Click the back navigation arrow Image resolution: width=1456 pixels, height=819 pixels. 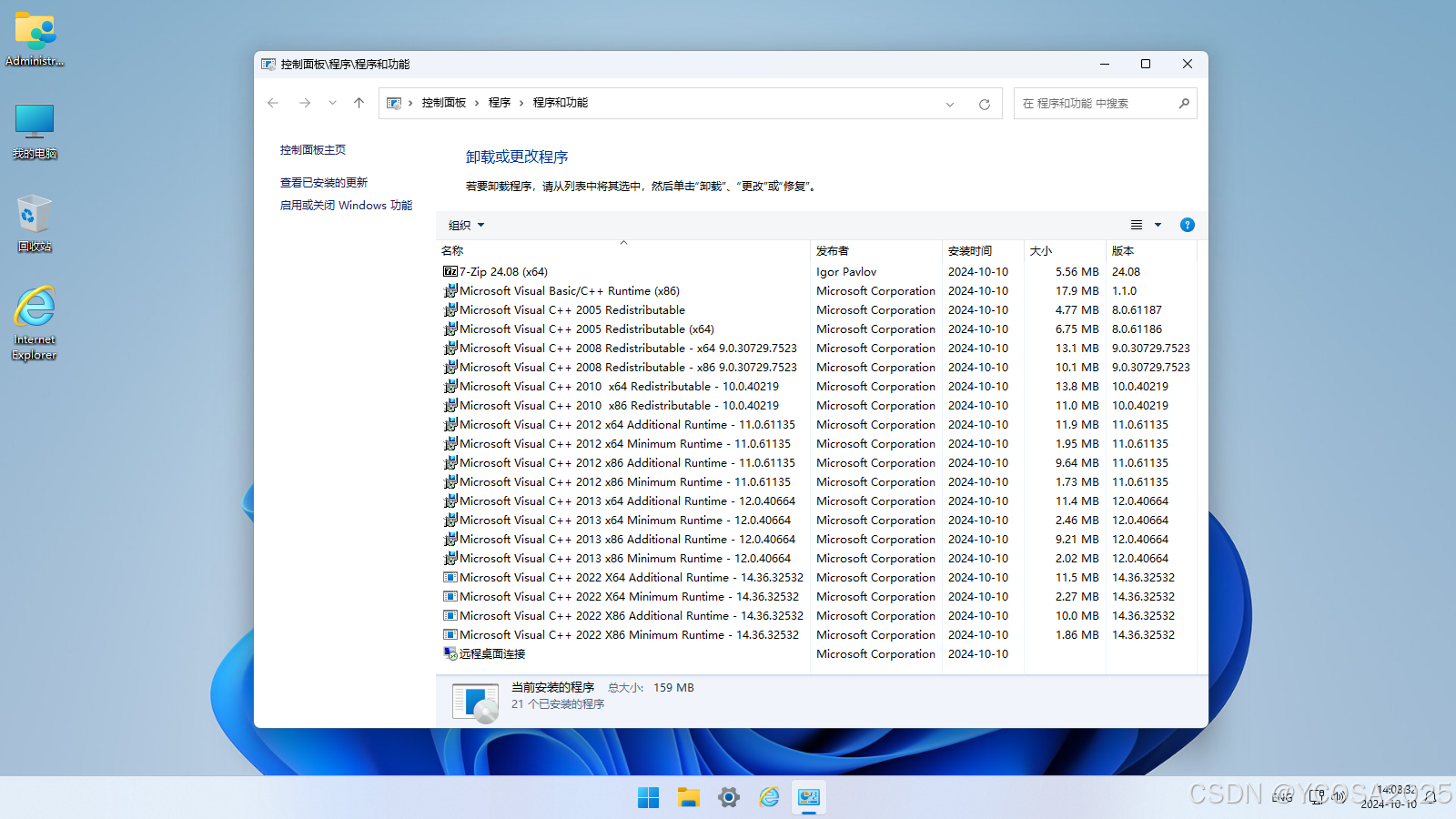click(x=273, y=103)
